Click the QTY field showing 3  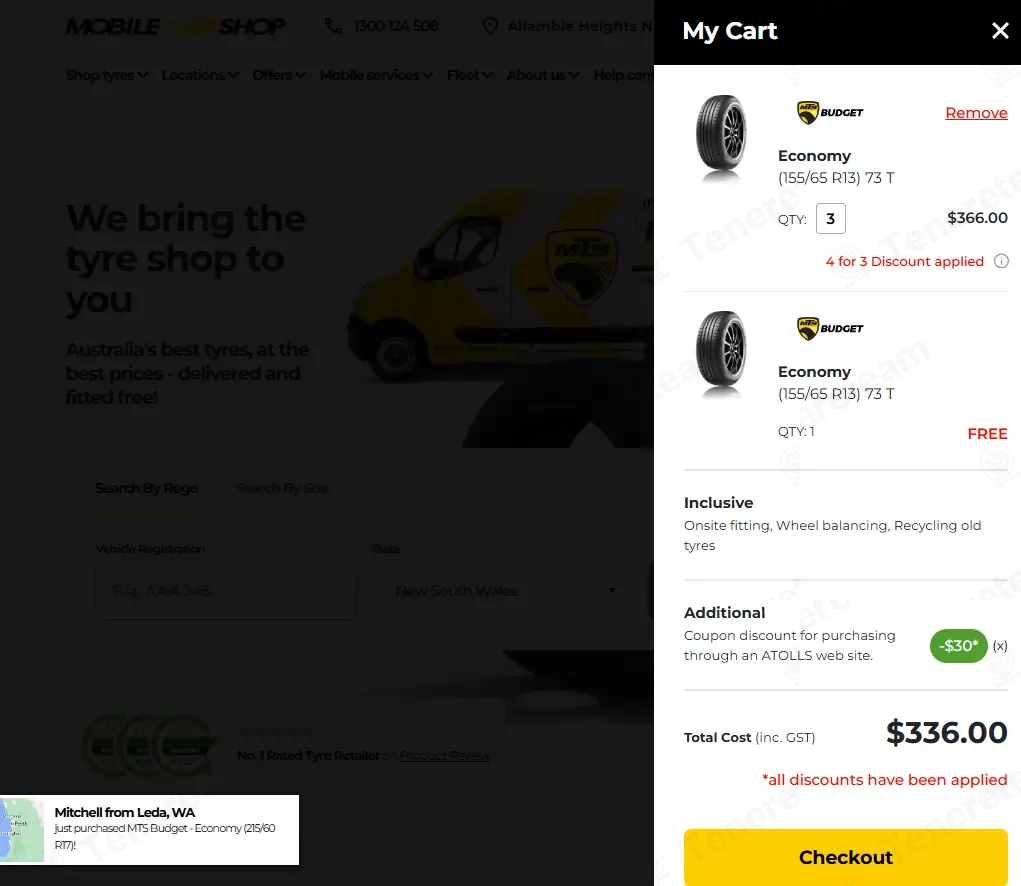[830, 219]
